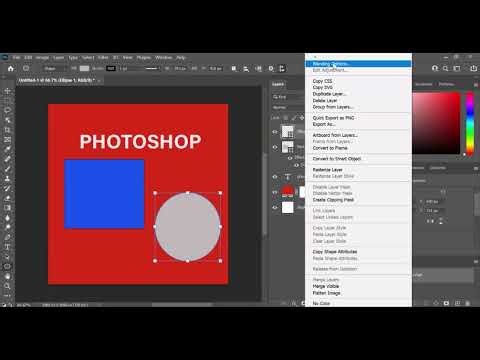Hide the topmost layer via eye icon
This screenshot has width=480, height=360.
click(x=275, y=132)
